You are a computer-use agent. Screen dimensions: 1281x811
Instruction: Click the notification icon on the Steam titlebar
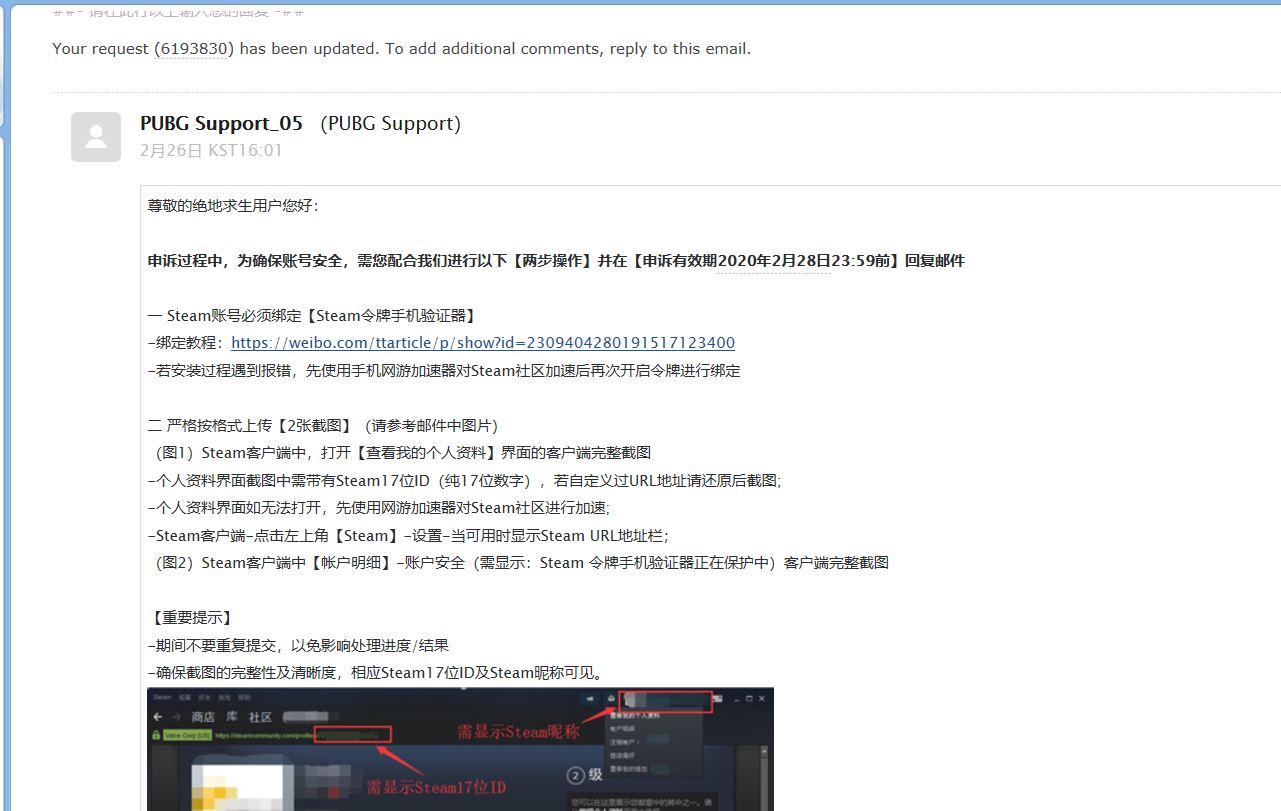tap(612, 698)
